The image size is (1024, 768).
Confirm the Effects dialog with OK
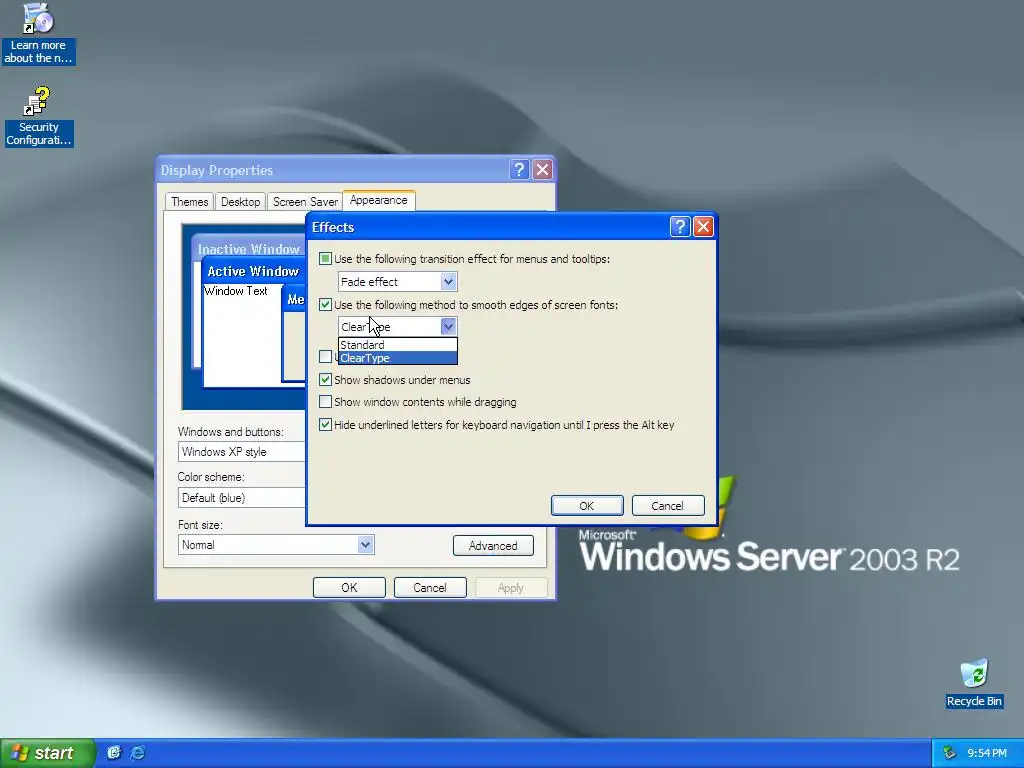point(587,505)
